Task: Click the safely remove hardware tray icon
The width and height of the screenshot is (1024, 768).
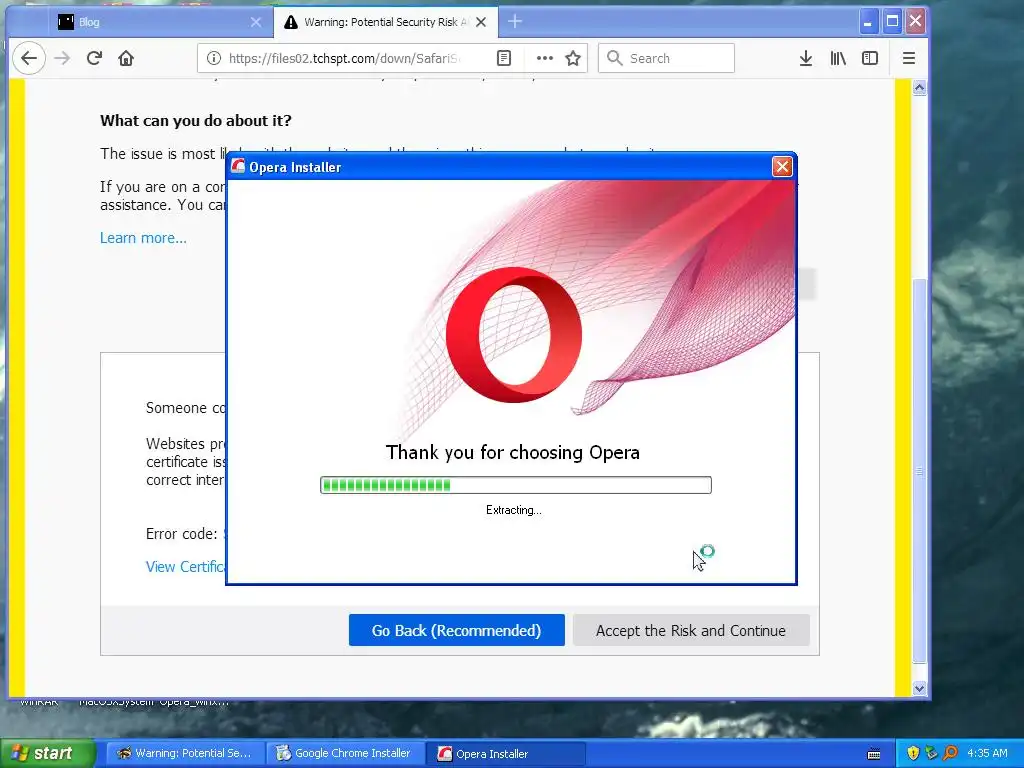Action: point(931,753)
